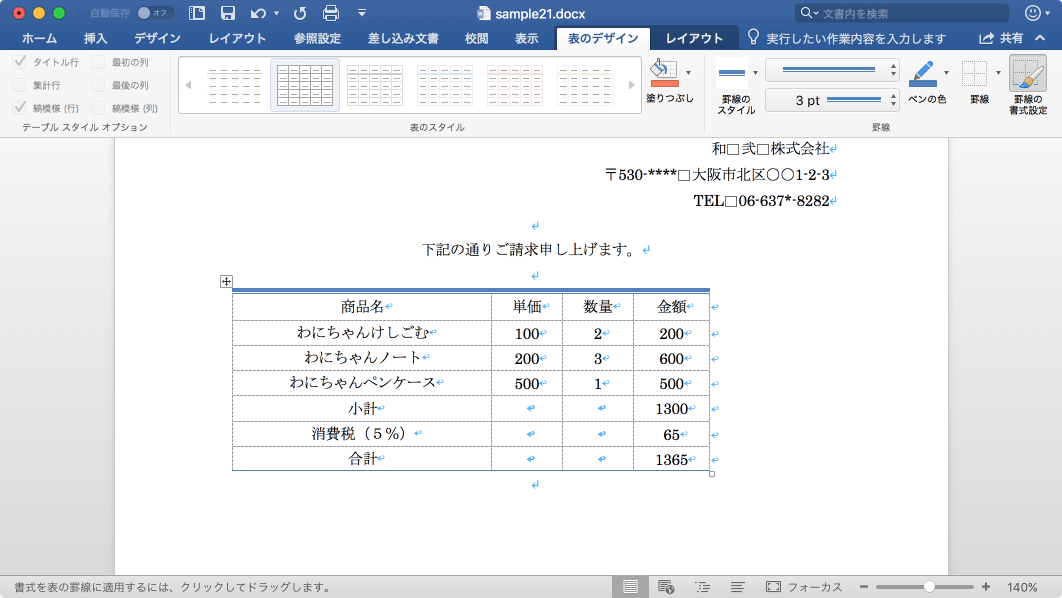Select the red-tinted table style thumbnail
The image size is (1062, 598).
tap(515, 85)
